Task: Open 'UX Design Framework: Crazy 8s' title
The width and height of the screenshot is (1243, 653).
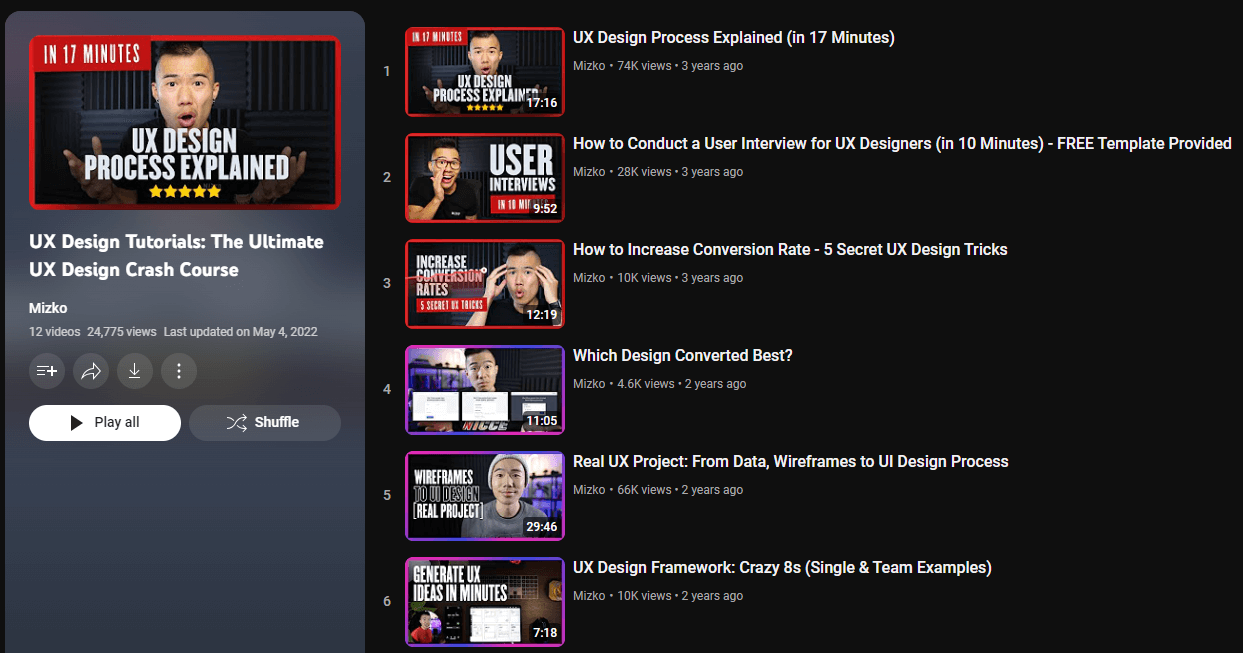Action: (781, 568)
